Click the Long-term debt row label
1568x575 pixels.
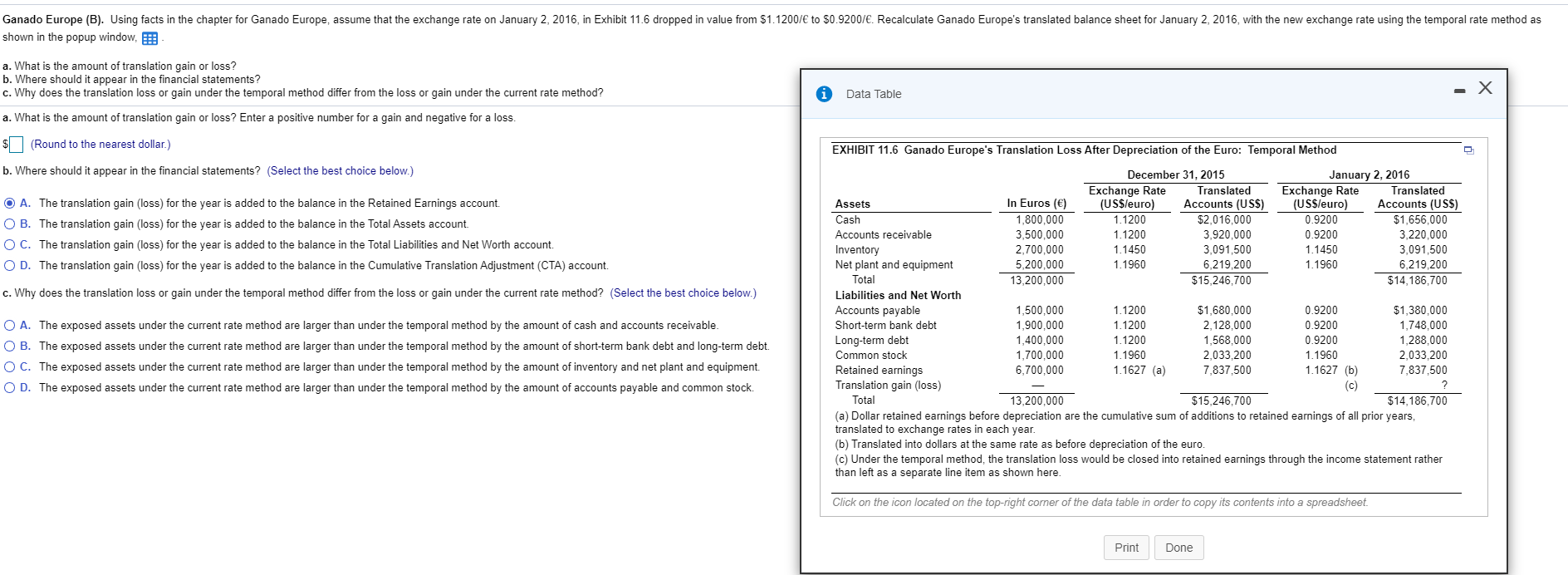pyautogui.click(x=872, y=341)
